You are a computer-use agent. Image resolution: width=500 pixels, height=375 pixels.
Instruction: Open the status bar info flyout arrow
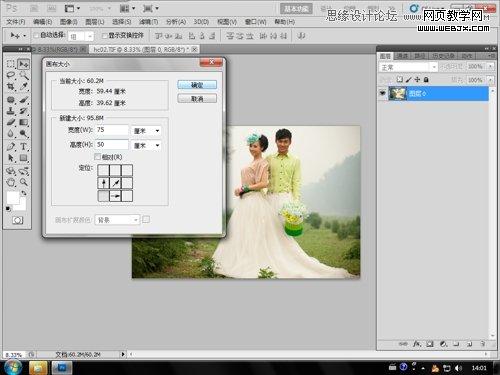(123, 354)
